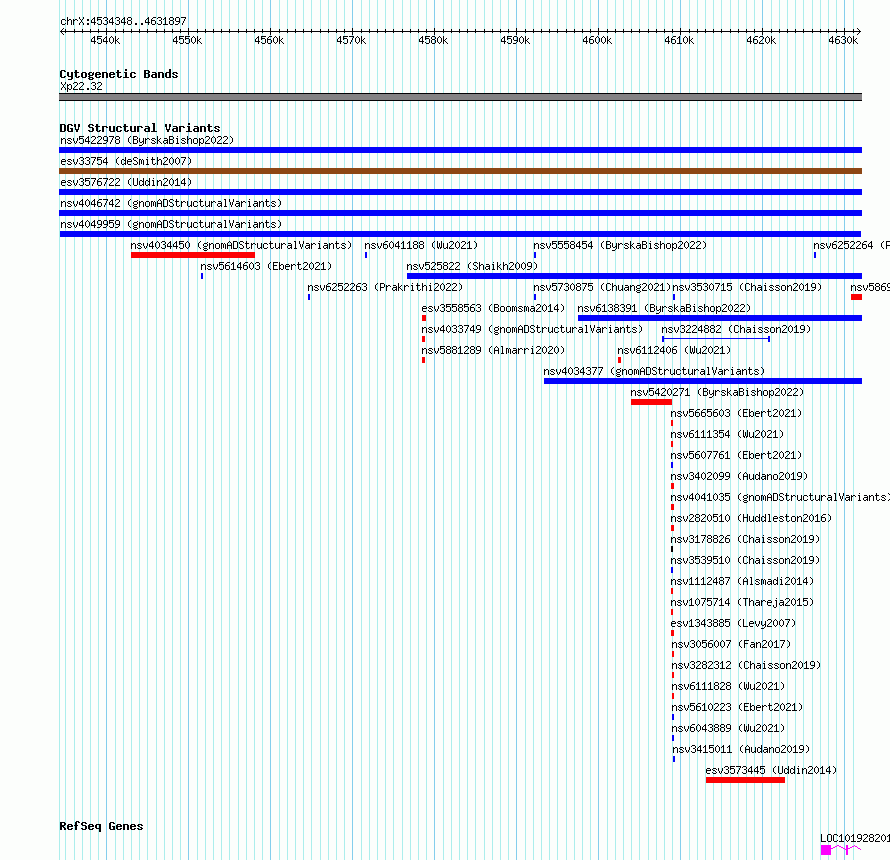
Task: Click the blue nsv4034377 variant bar
Action: pos(703,381)
